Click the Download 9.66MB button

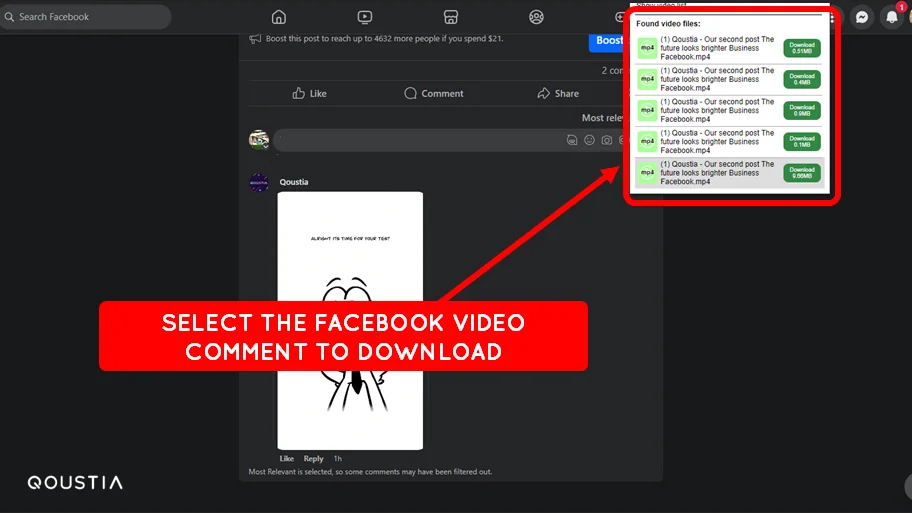(x=801, y=173)
